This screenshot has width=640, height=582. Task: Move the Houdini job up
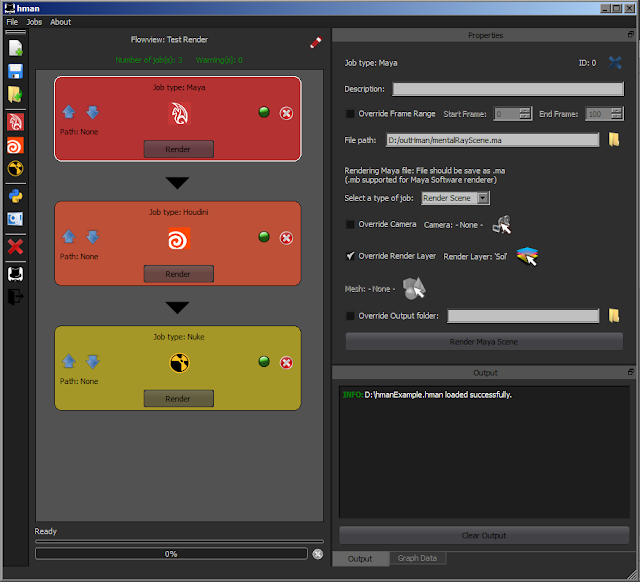click(x=69, y=236)
